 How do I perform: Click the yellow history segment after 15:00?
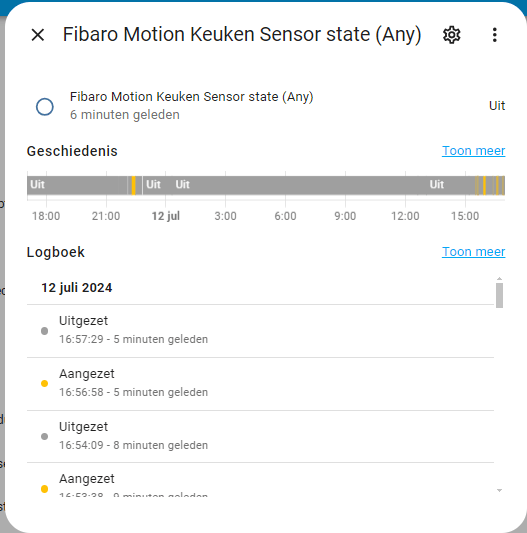click(x=484, y=185)
